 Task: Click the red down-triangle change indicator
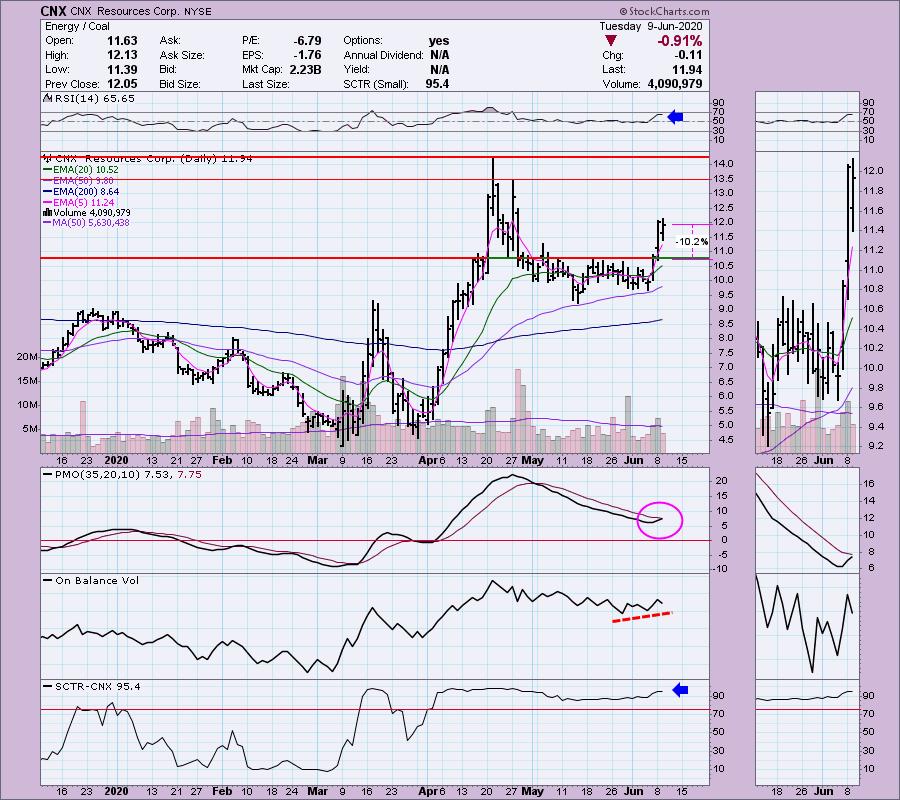pyautogui.click(x=611, y=41)
